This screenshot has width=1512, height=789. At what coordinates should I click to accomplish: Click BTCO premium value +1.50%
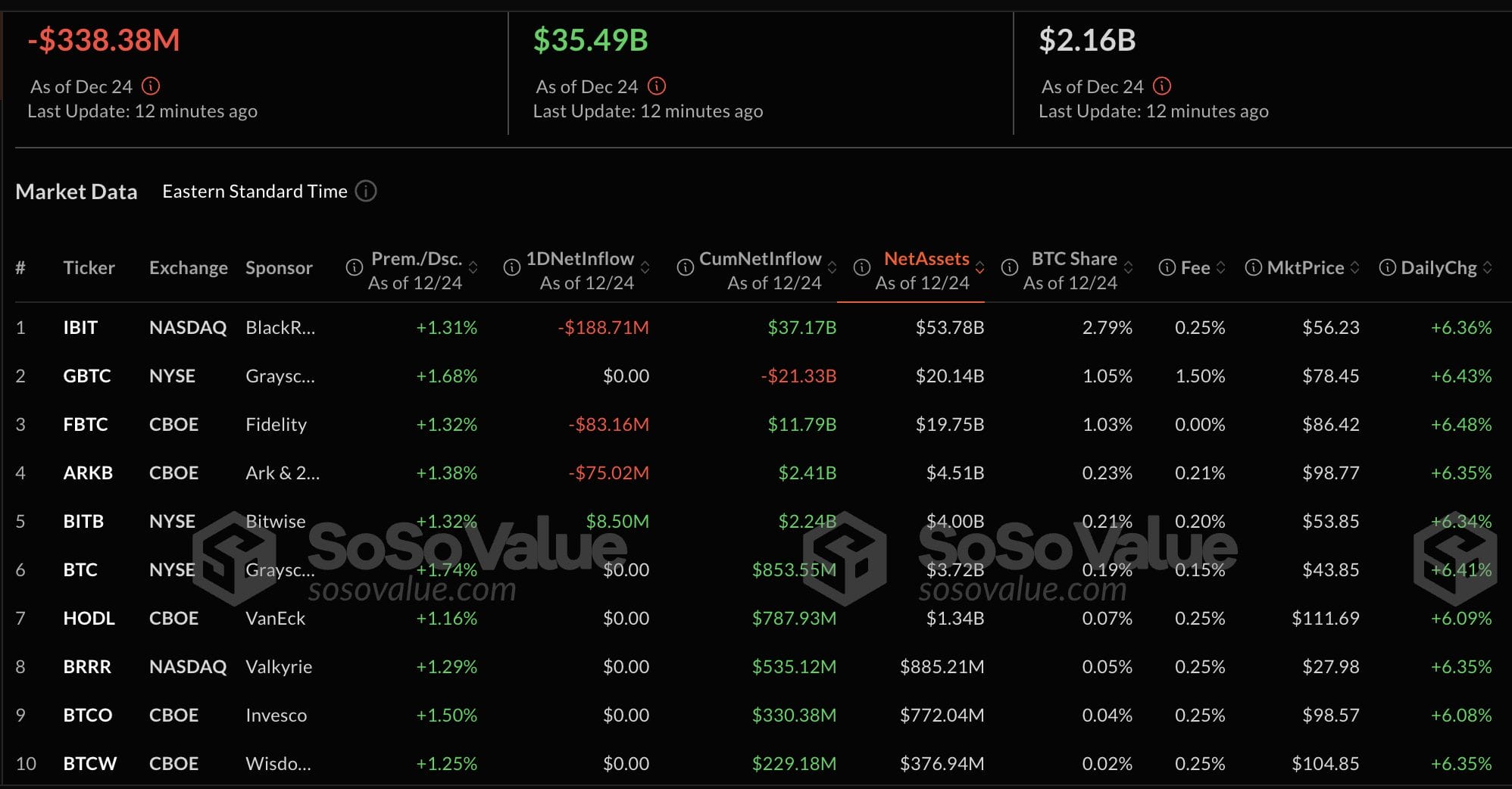(447, 716)
